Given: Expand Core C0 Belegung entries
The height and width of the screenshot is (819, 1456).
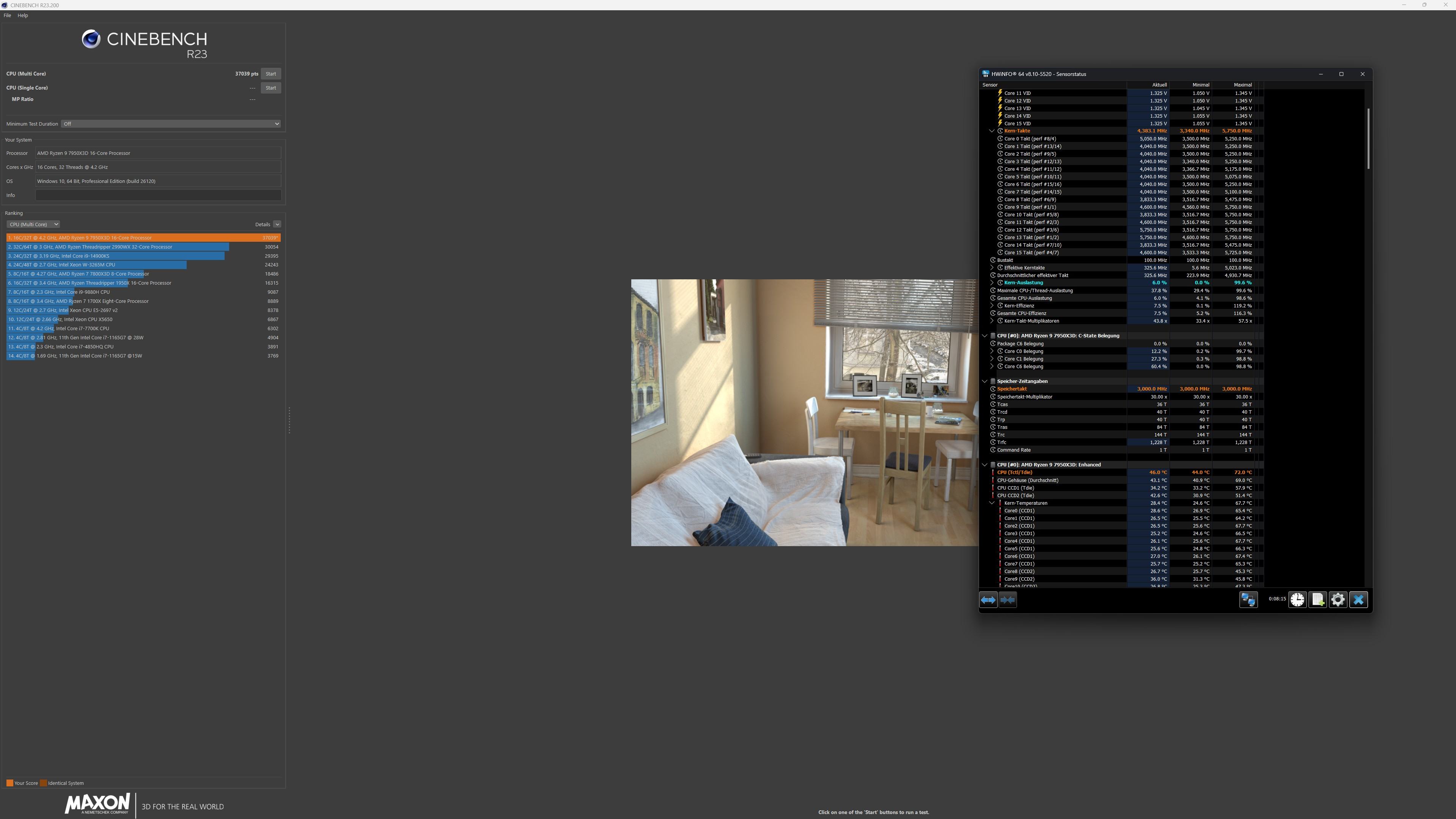Looking at the screenshot, I should (991, 351).
